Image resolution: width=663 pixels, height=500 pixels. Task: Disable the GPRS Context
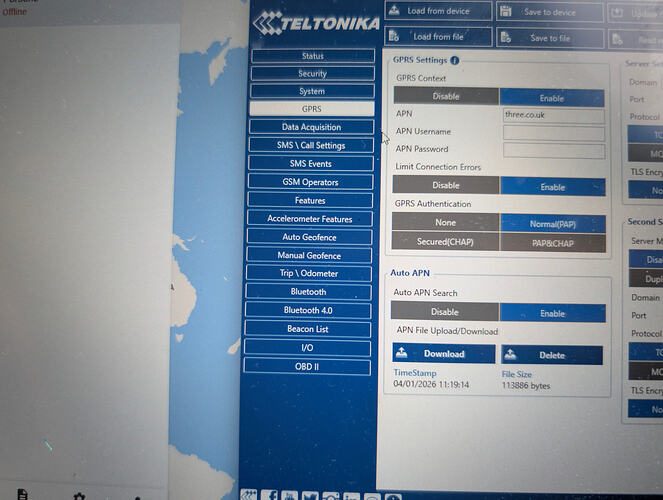point(445,96)
